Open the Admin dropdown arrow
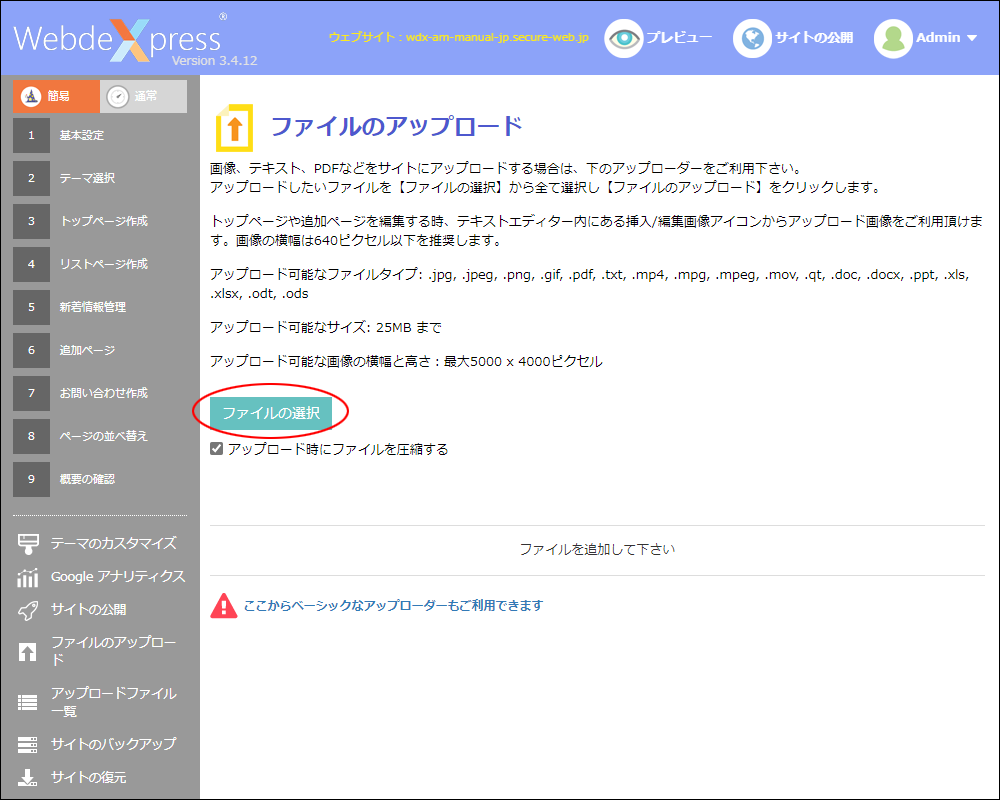 [x=972, y=38]
